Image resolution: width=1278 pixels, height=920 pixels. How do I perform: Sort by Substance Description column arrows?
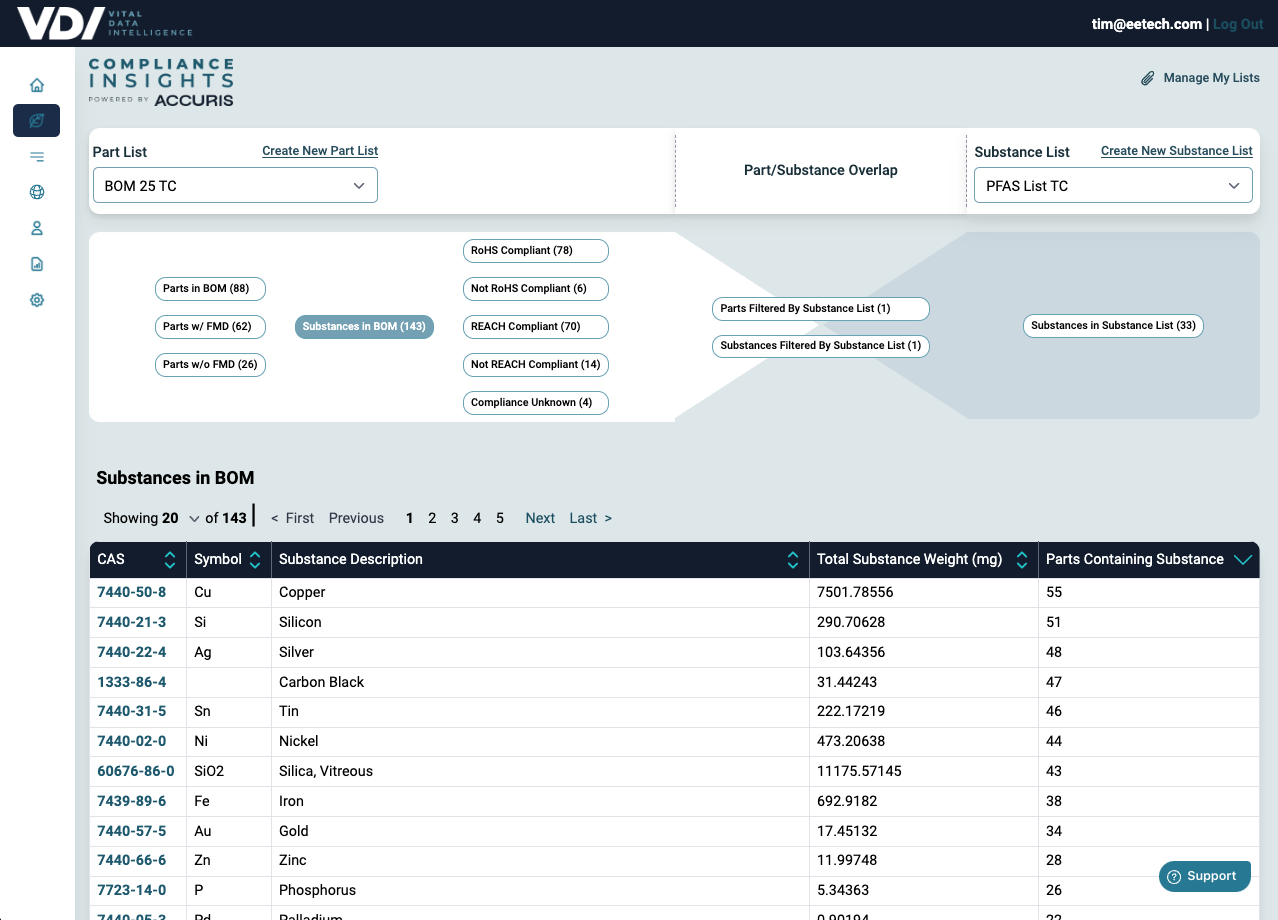point(793,560)
